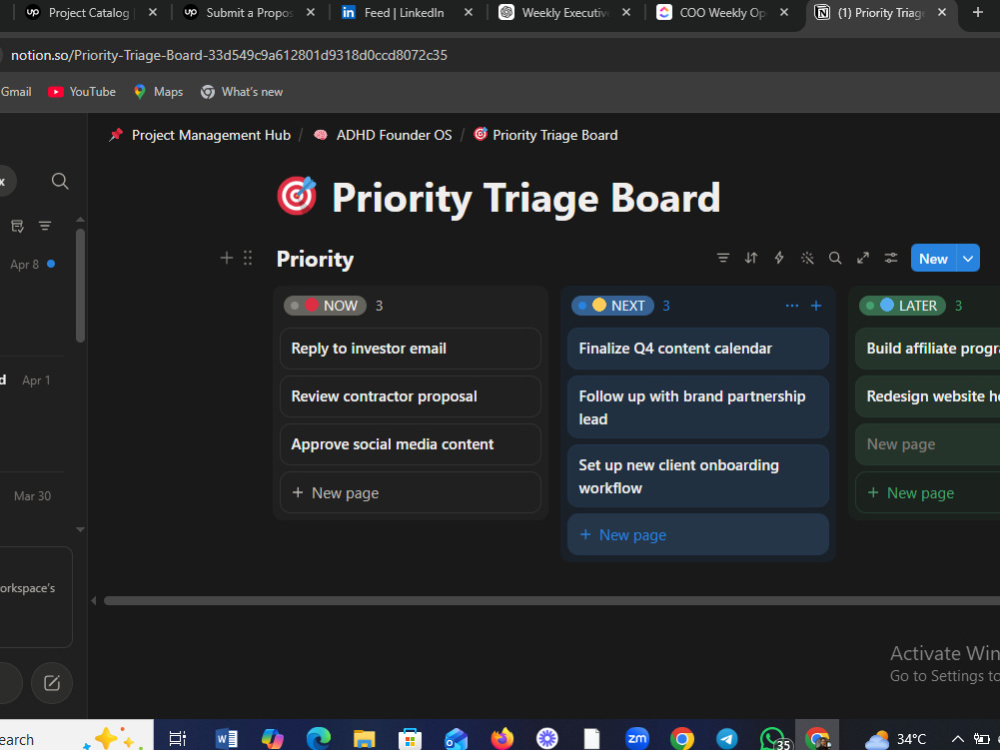This screenshot has height=750, width=1000.
Task: Click the blue New button
Action: [x=933, y=258]
